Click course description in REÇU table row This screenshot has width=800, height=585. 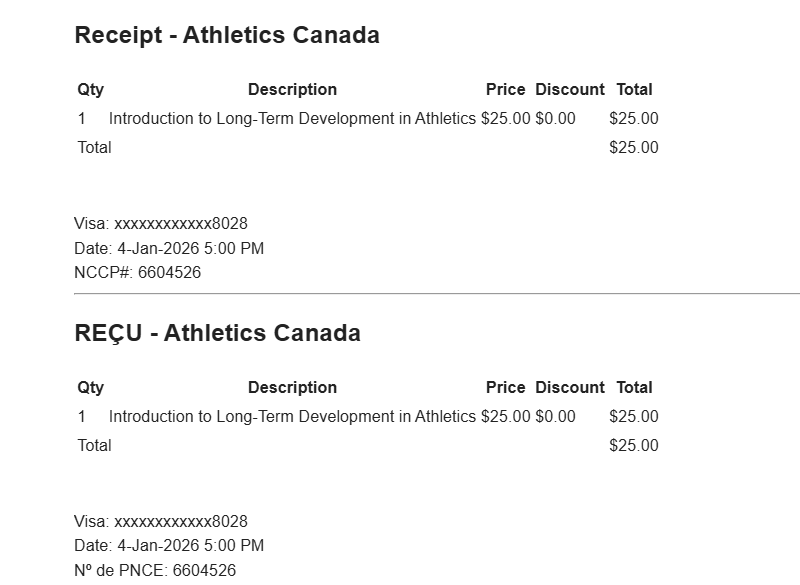(292, 416)
